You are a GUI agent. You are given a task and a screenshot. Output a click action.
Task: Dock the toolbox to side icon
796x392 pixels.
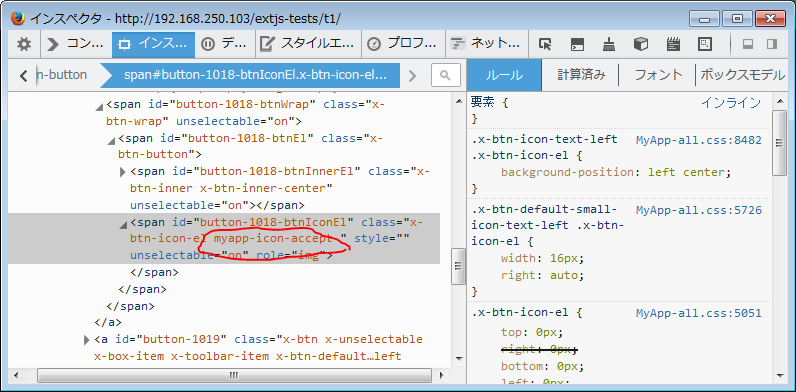(772, 45)
